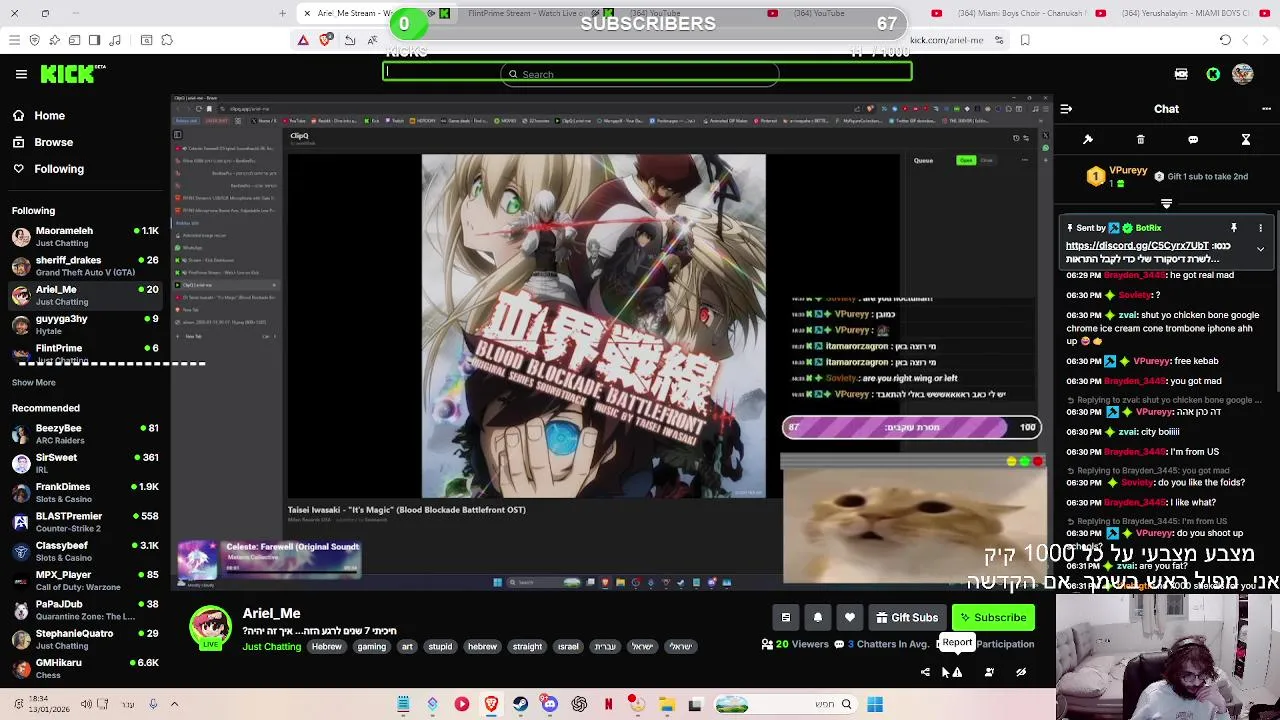This screenshot has width=1280, height=720.
Task: Collapse the chat panel arrow icon
Action: (1066, 109)
